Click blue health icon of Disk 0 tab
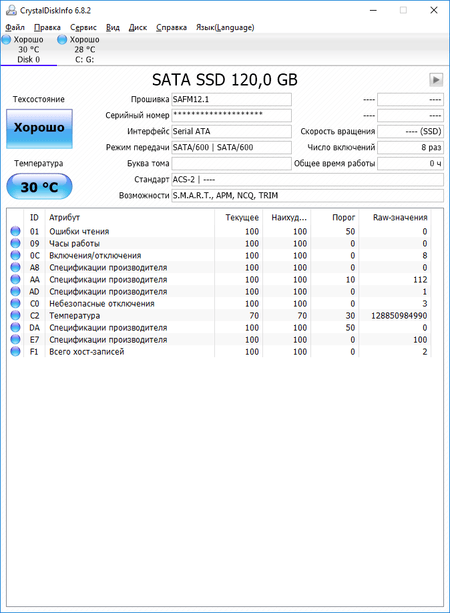Image resolution: width=450 pixels, height=613 pixels. pos(6,39)
